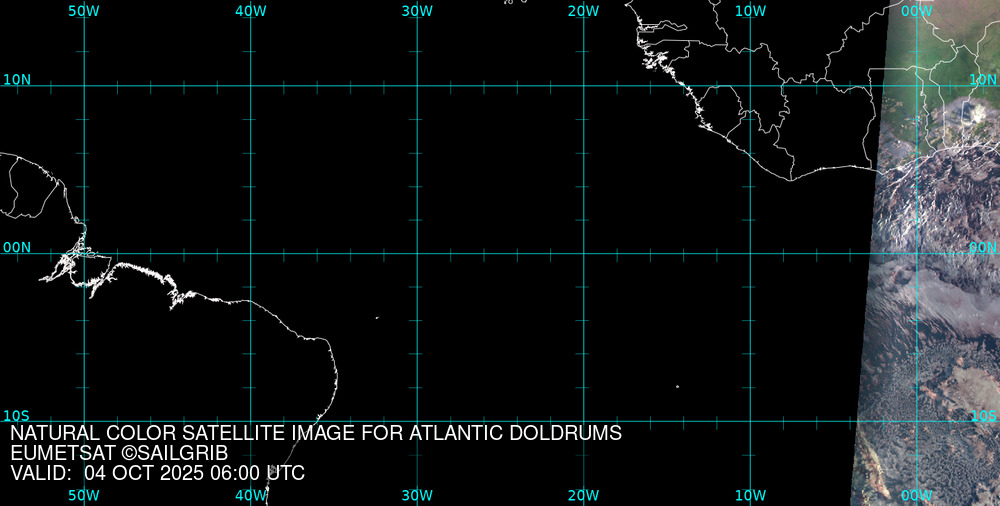Viewport: 1000px width, 506px height.
Task: Click where equator crosses the 40W gridline
Action: click(250, 253)
